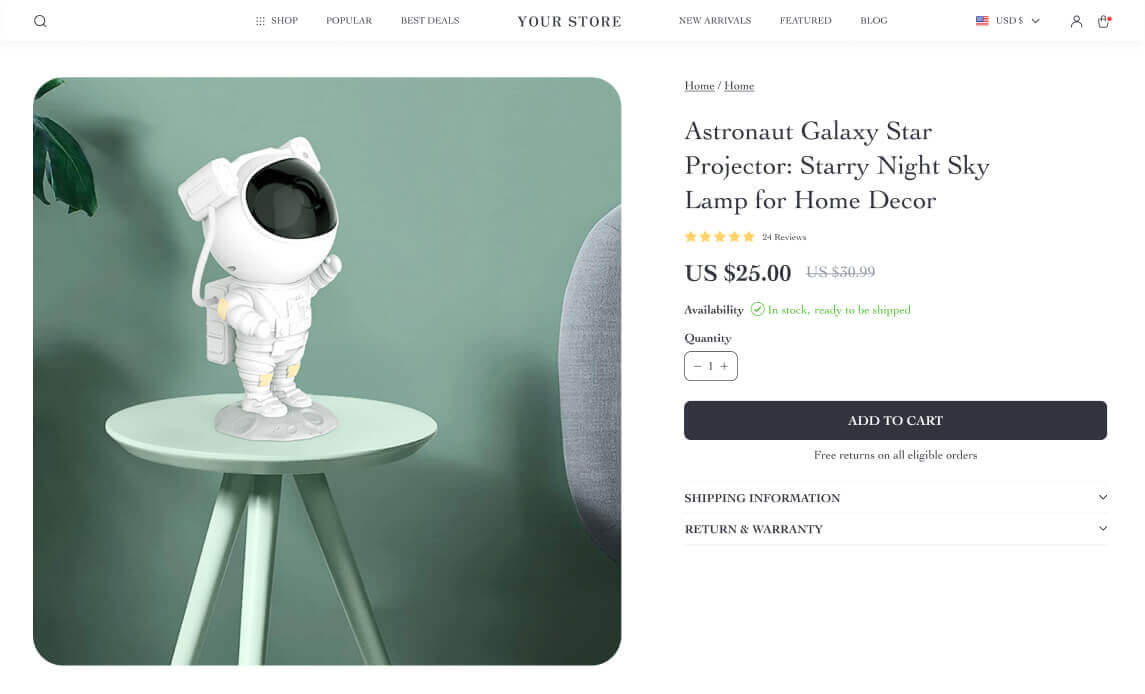The height and width of the screenshot is (694, 1145).
Task: Increase quantity with the plus icon
Action: tap(725, 366)
